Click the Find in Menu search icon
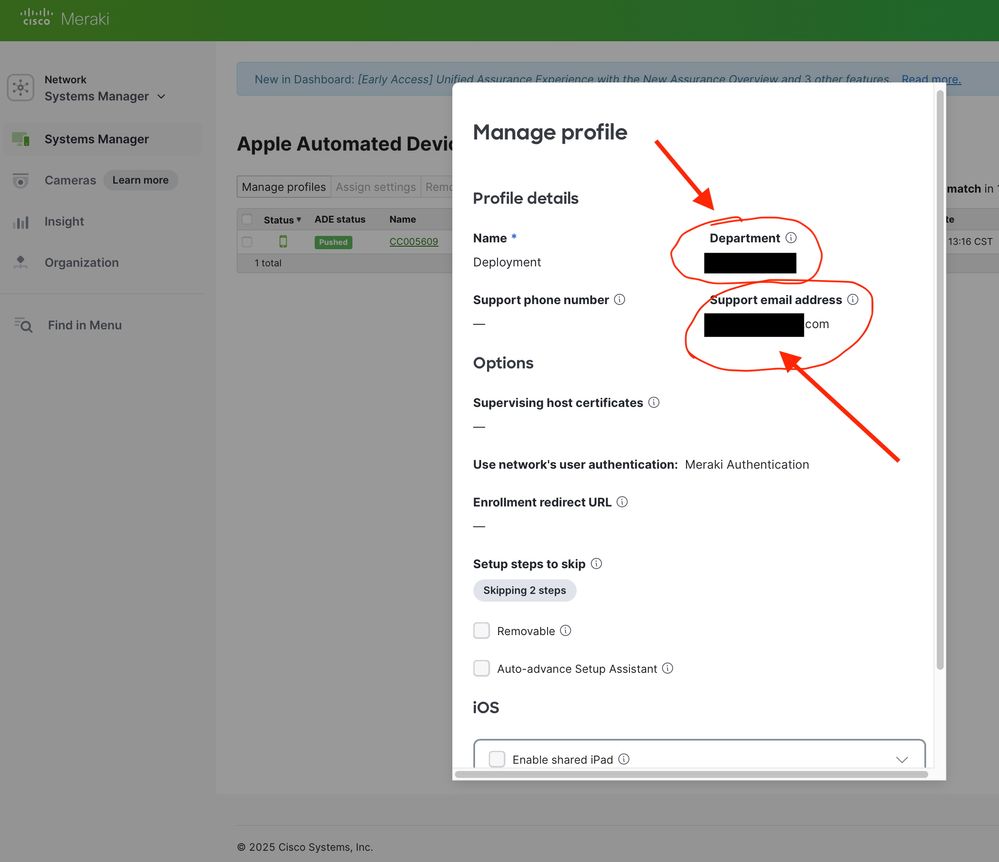 [x=23, y=325]
